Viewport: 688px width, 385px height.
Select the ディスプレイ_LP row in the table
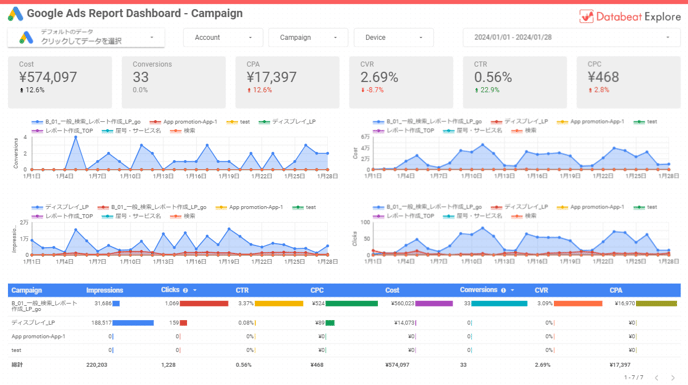[344, 323]
